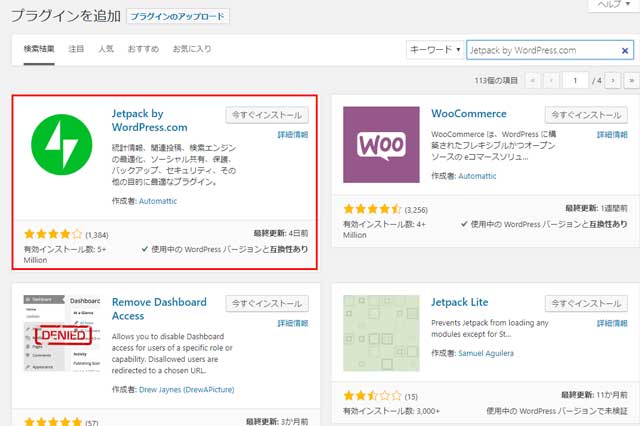Open the Jetpack Lite title link

460,302
